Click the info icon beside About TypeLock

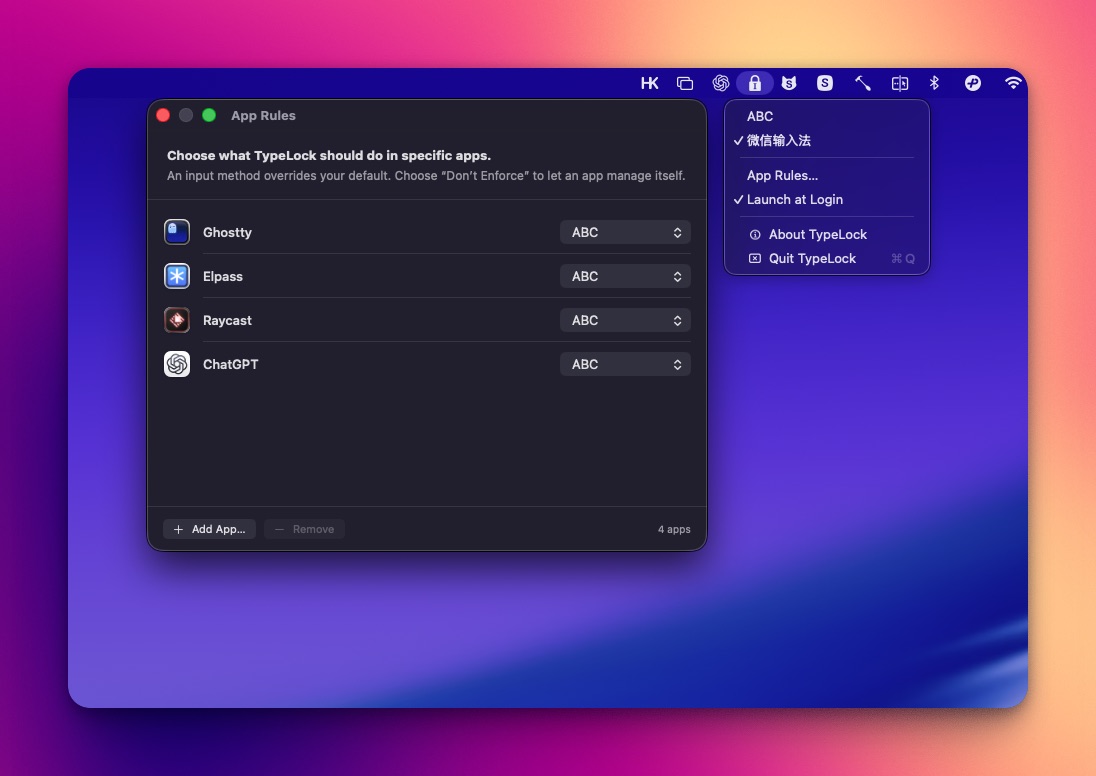pos(755,235)
